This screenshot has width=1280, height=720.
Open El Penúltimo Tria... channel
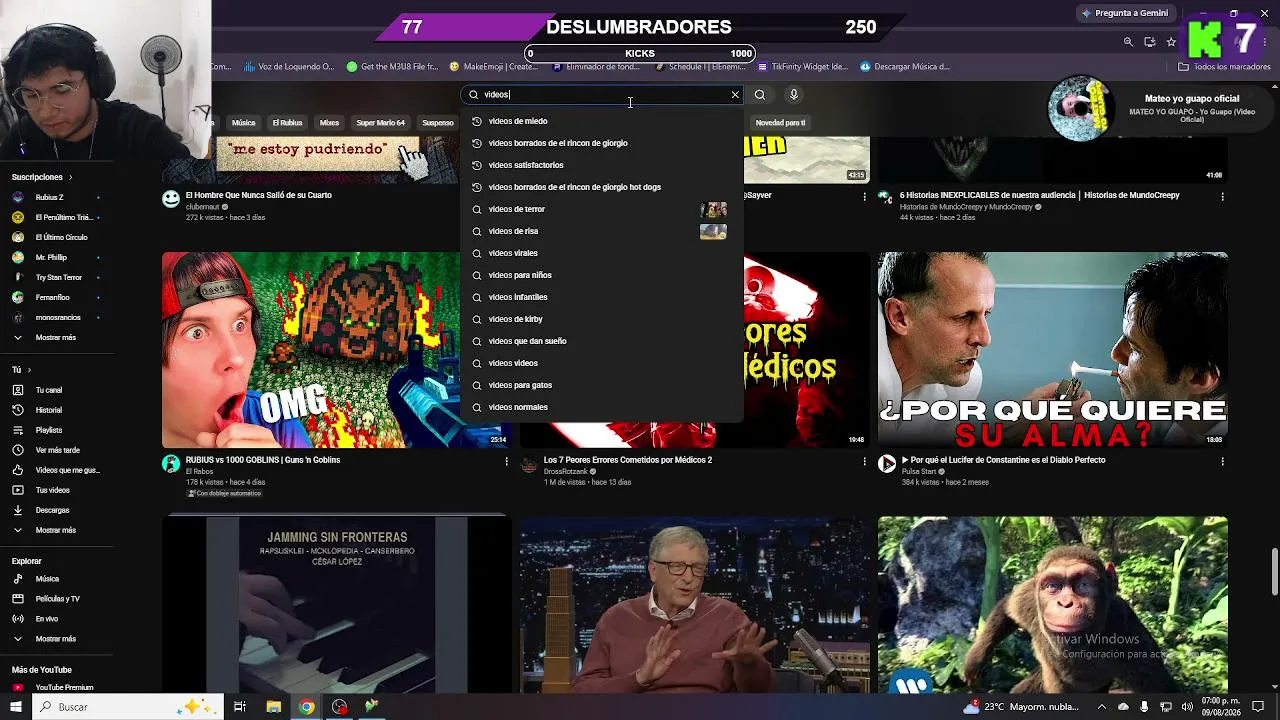64,217
